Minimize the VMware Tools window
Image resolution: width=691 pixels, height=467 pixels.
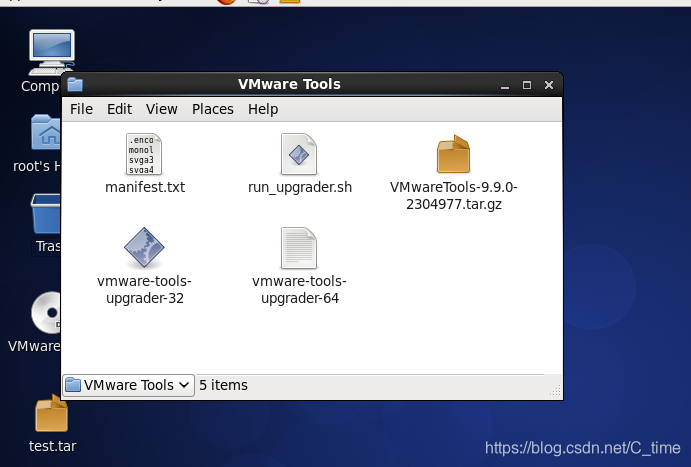pyautogui.click(x=505, y=85)
